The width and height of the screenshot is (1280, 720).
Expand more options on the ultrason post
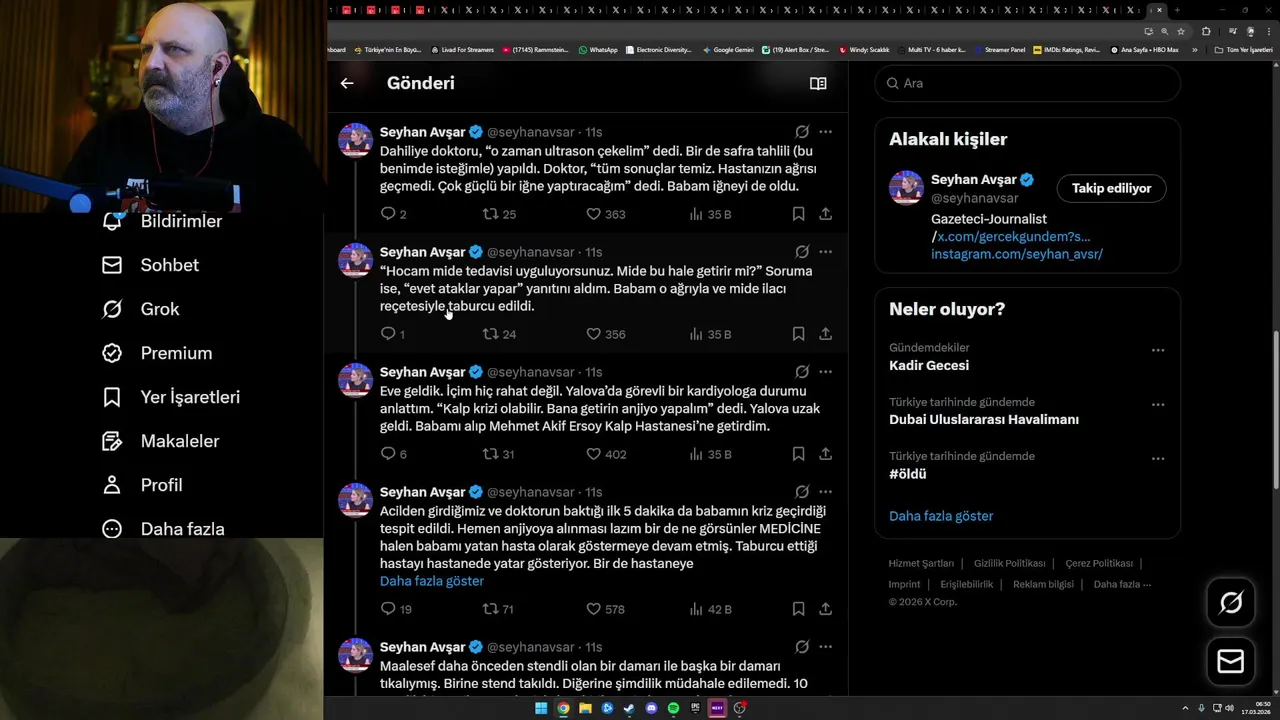(x=825, y=132)
